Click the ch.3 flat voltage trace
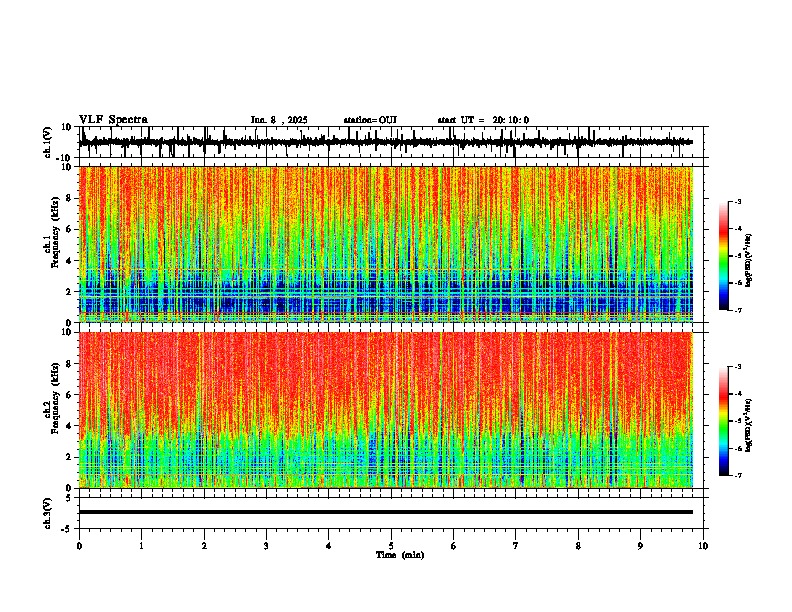Viewport: 792px width, 612px height. (386, 512)
